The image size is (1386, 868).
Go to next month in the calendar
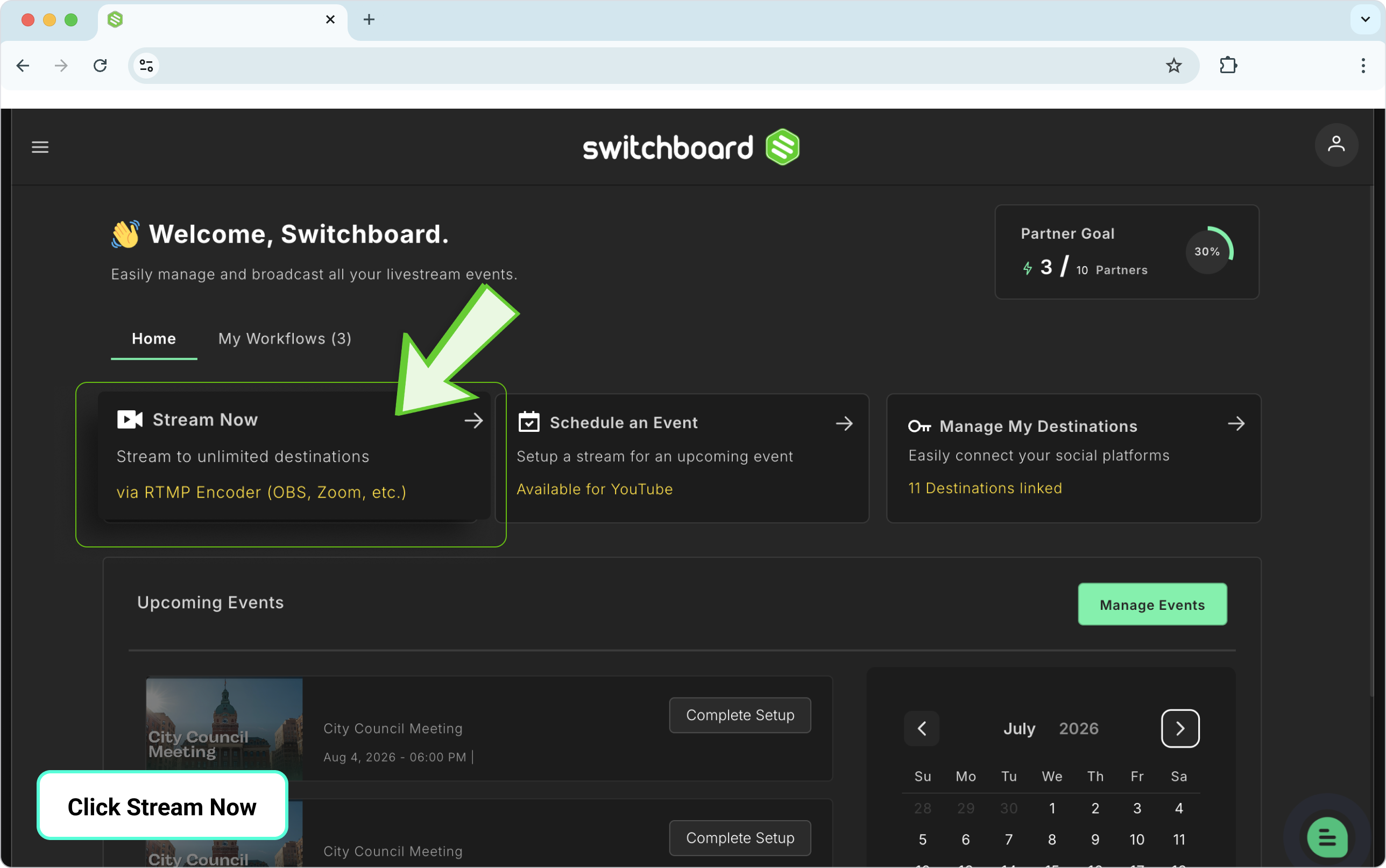pyautogui.click(x=1180, y=729)
